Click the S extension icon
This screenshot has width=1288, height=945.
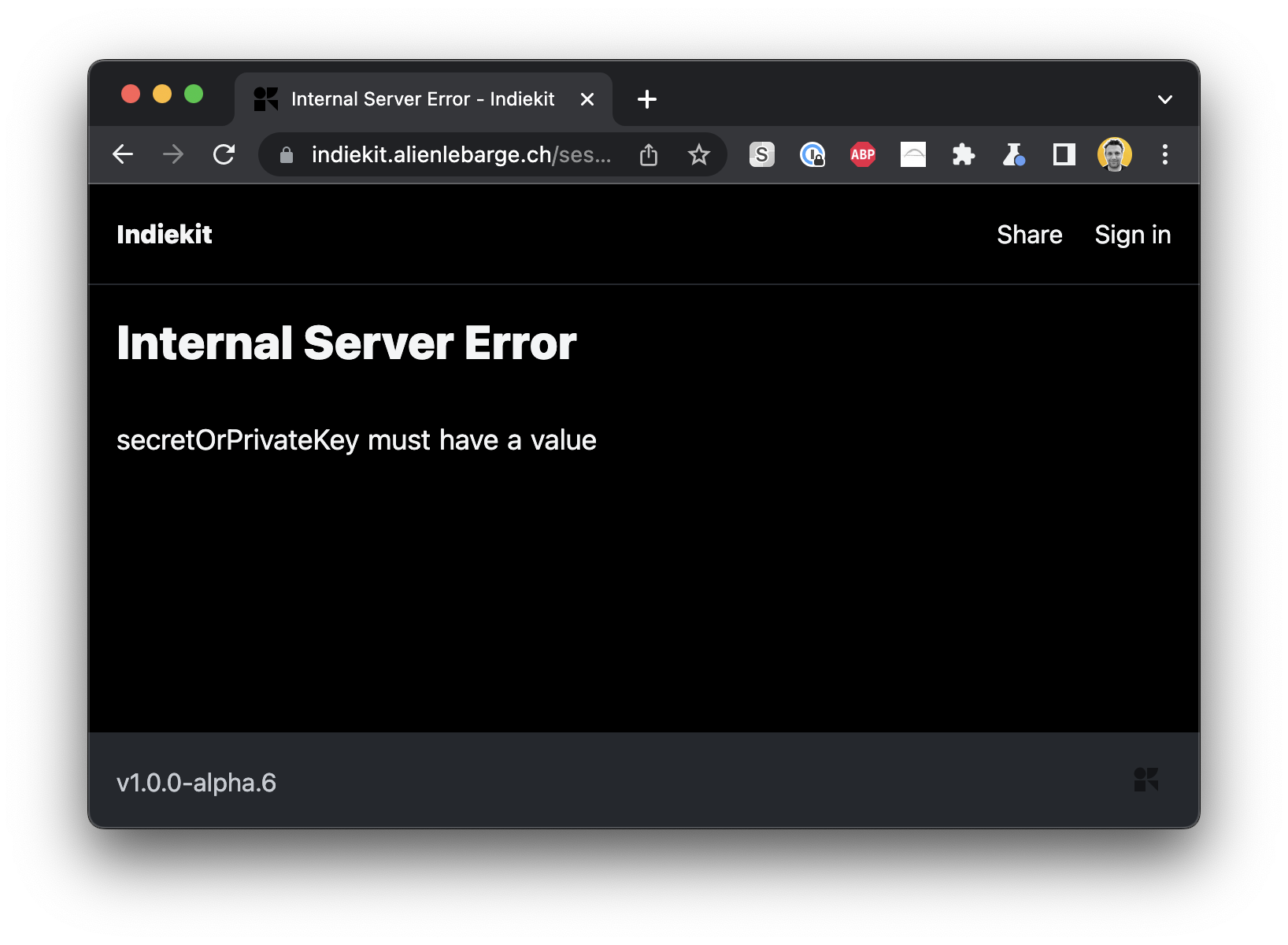pyautogui.click(x=761, y=154)
